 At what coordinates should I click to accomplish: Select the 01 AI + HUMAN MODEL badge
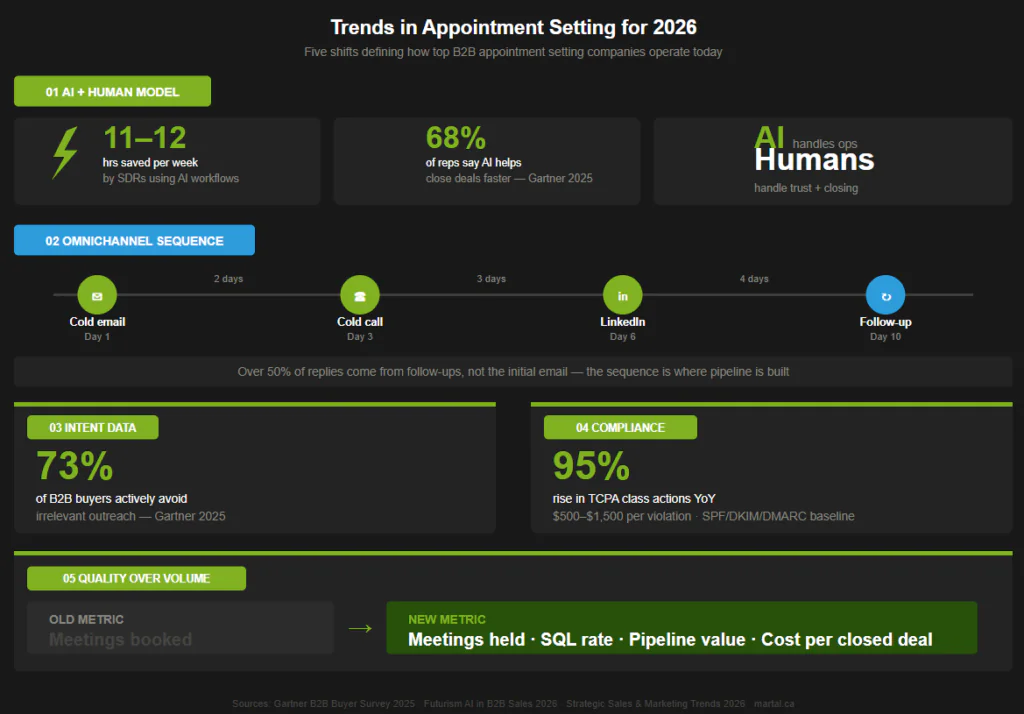click(x=112, y=91)
